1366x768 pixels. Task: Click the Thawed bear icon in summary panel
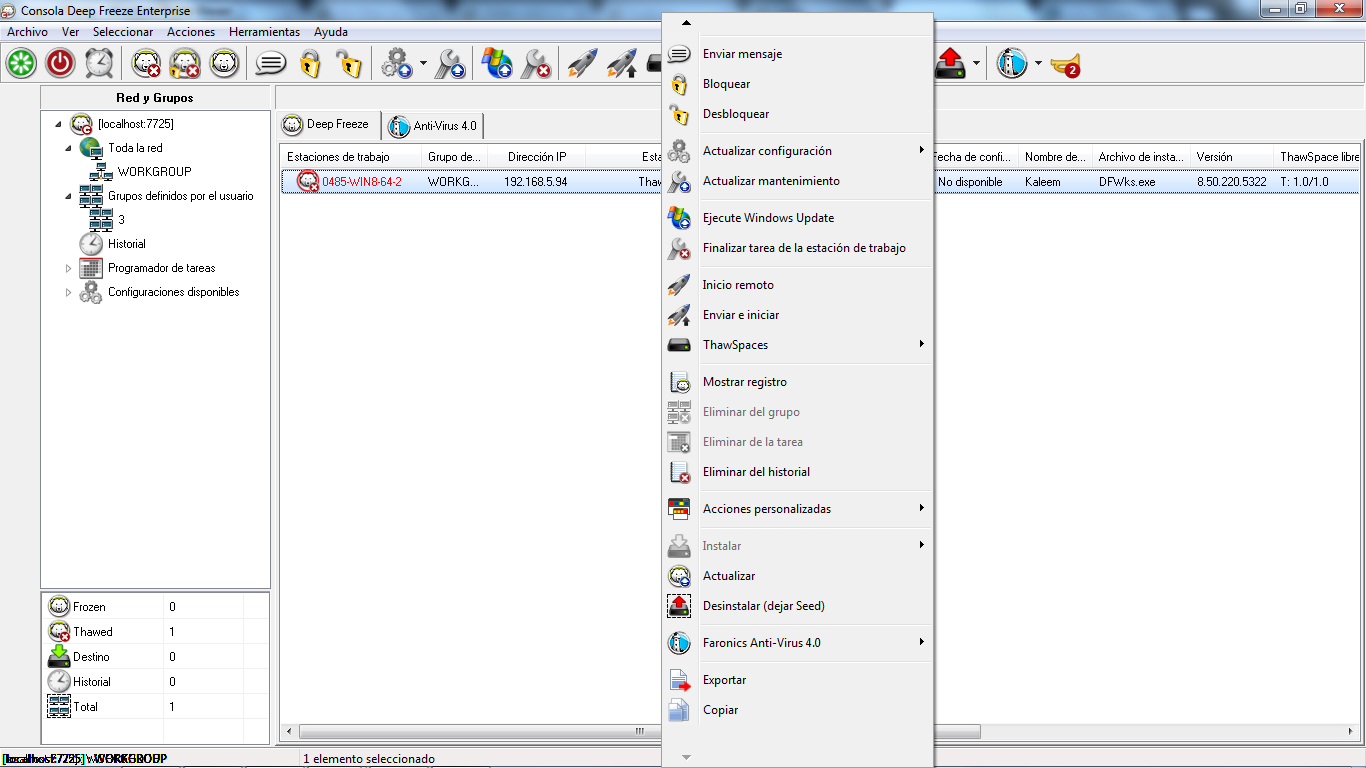click(59, 631)
